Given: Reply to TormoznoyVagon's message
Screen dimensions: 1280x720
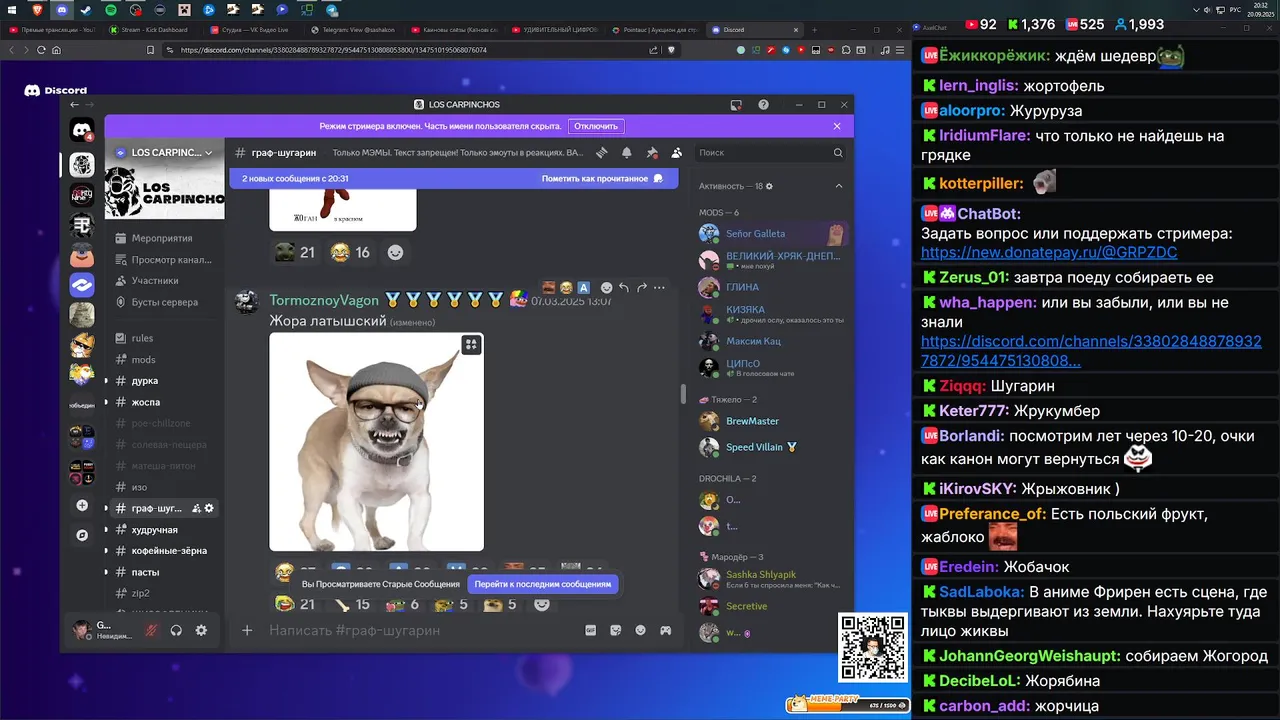Looking at the screenshot, I should coord(624,288).
